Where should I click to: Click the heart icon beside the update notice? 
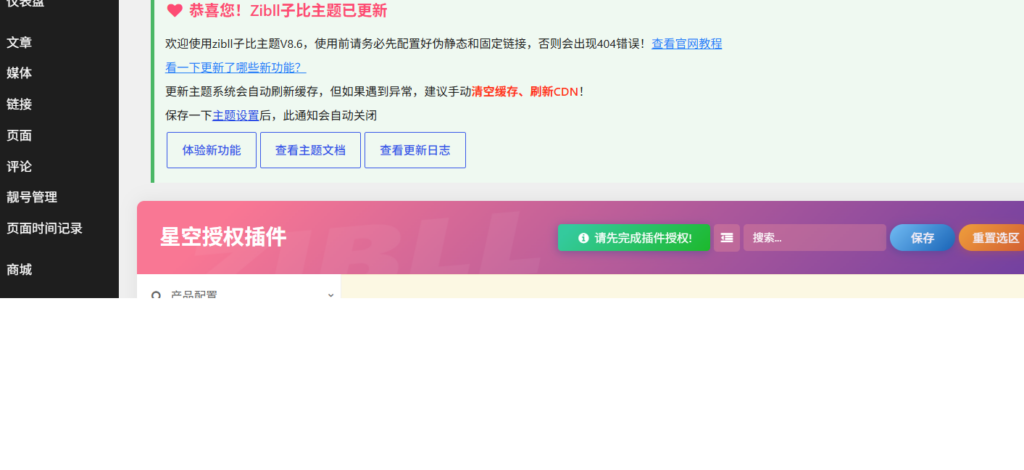pyautogui.click(x=174, y=10)
